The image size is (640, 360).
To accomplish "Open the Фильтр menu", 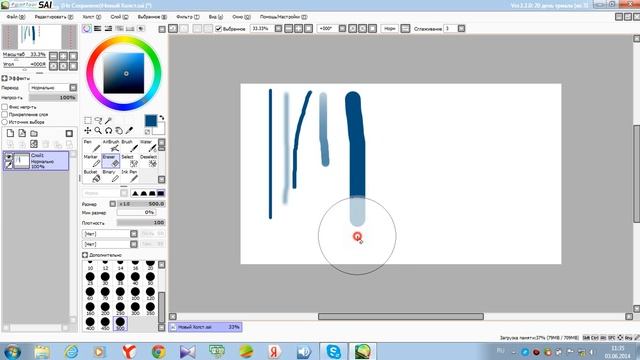I will pyautogui.click(x=187, y=17).
